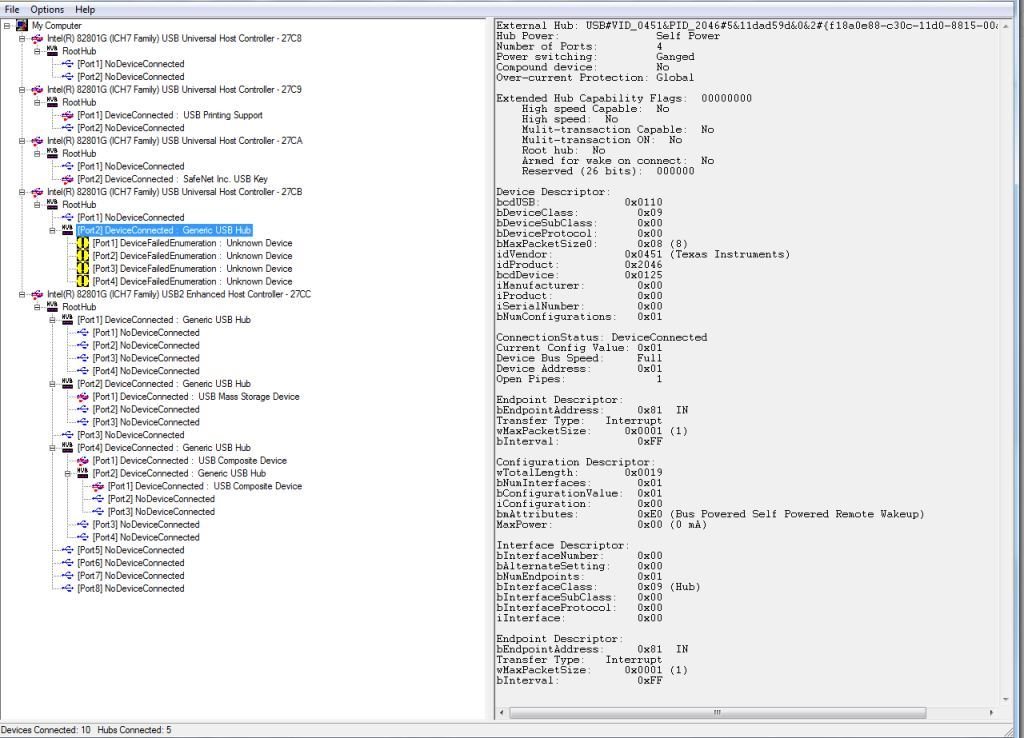Collapse the 27CB Universal Host Controller node
Screen dimensions: 1024x738
[22, 192]
